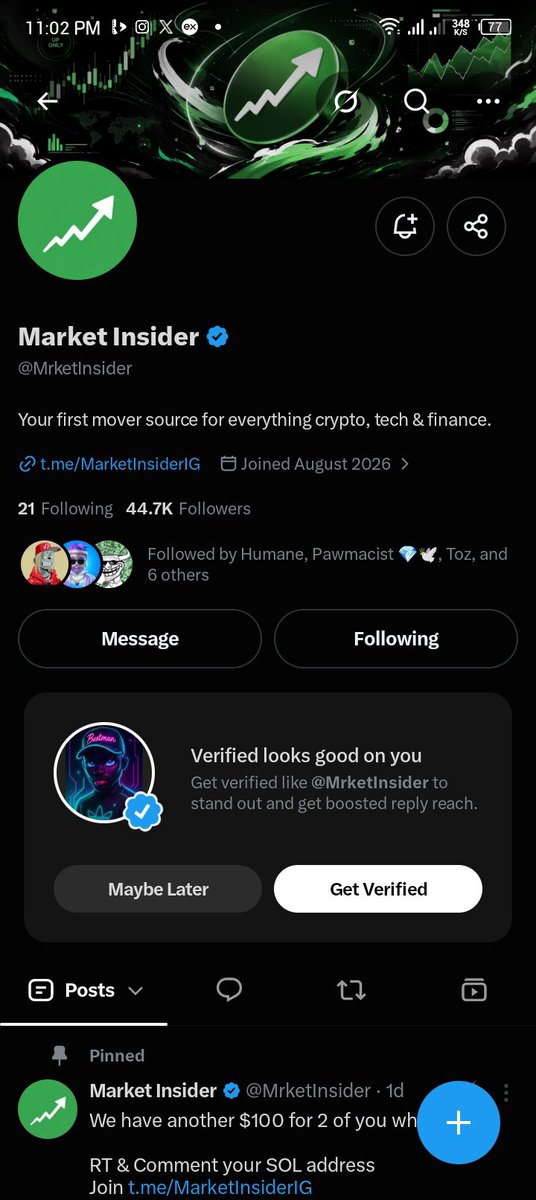This screenshot has width=536, height=1200.
Task: Switch to the reposts tab icon
Action: pos(351,990)
